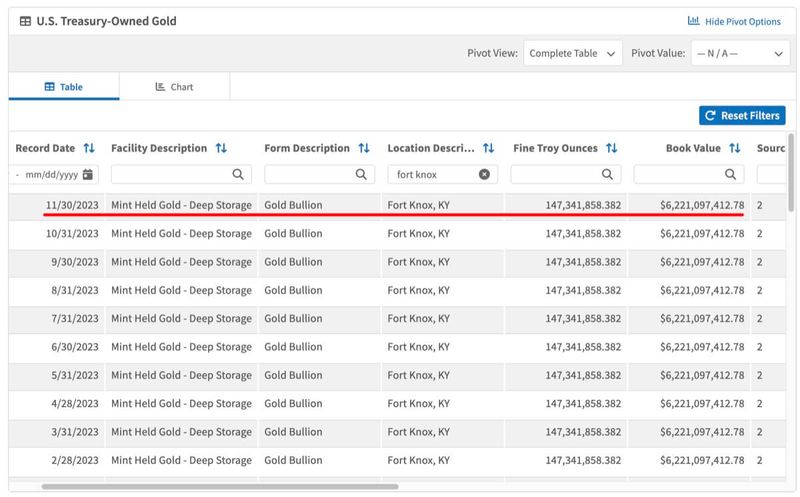800x497 pixels.
Task: Open the Record Date calendar picker
Action: pyautogui.click(x=88, y=174)
